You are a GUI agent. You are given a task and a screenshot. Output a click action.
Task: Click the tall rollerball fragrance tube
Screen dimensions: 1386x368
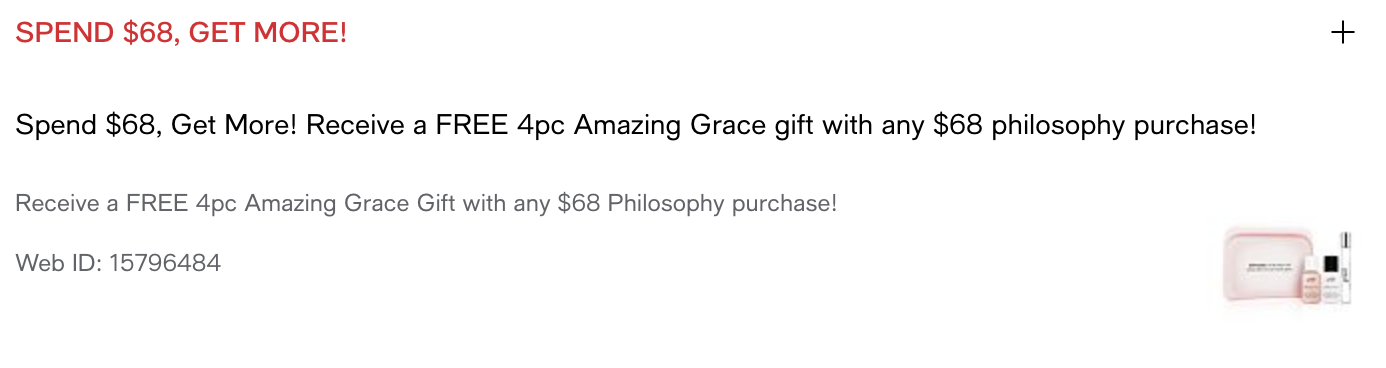coord(1346,266)
